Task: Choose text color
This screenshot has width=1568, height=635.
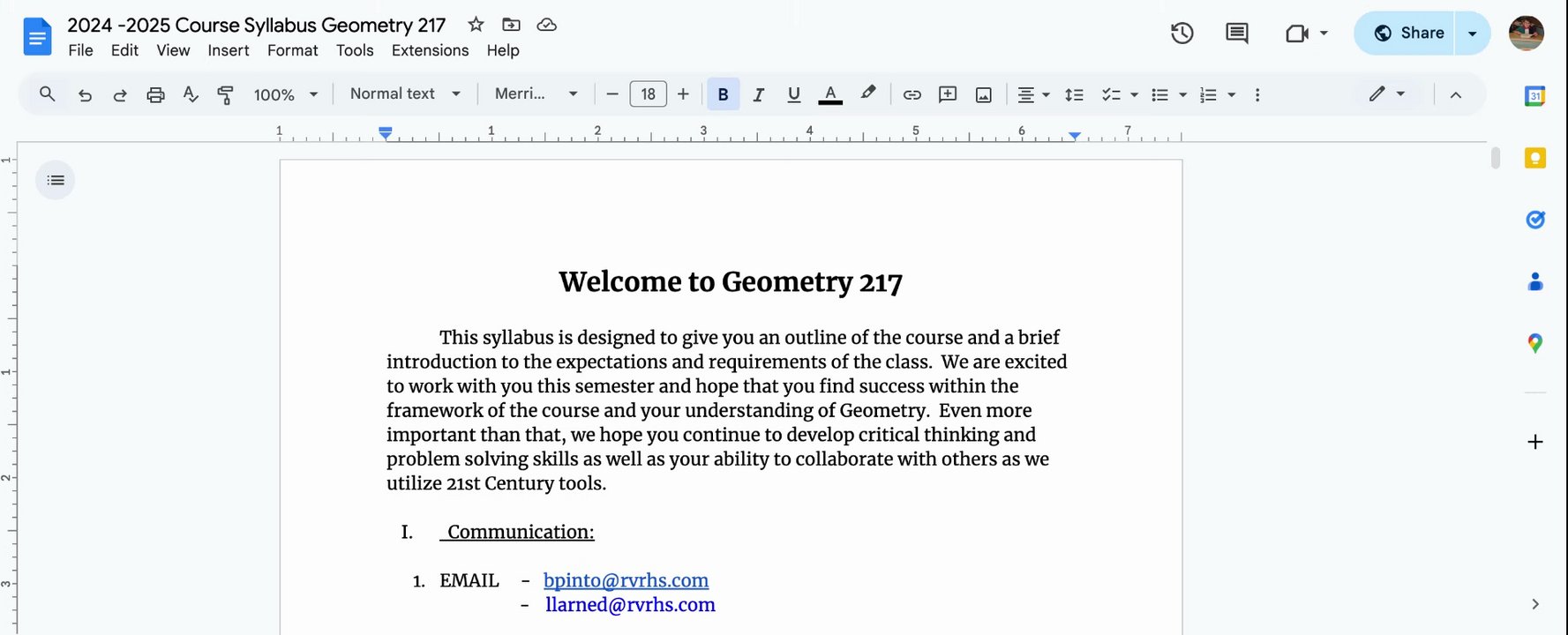Action: (829, 94)
